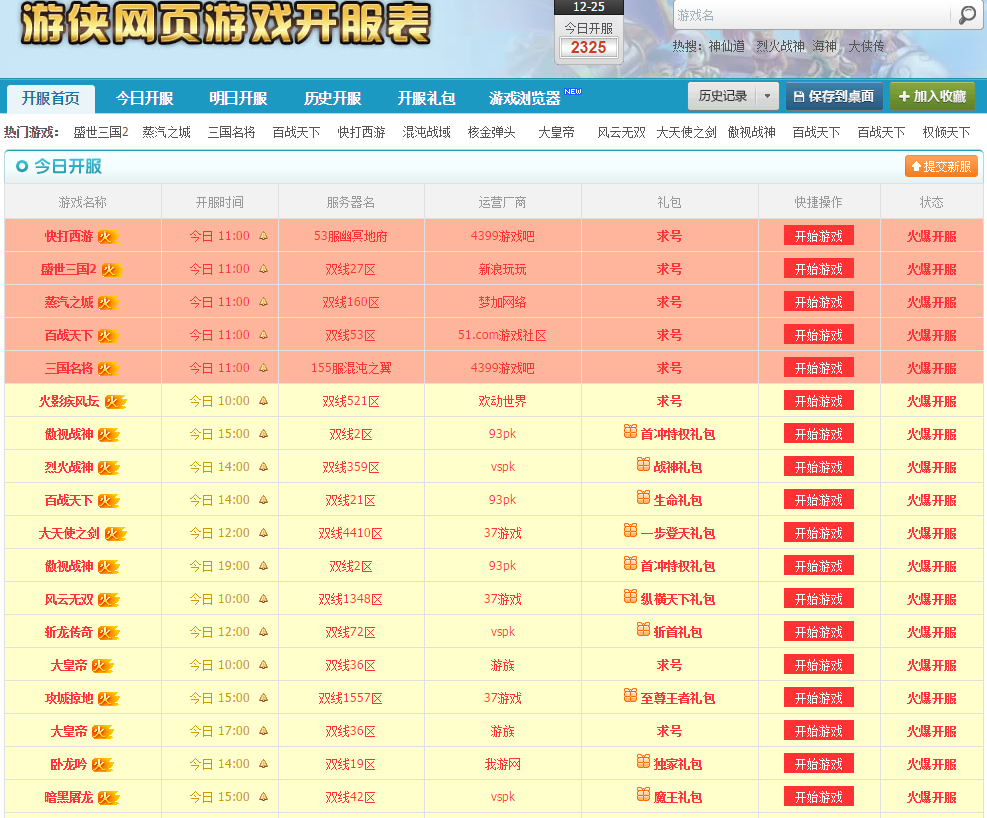This screenshot has height=818, width=987.
Task: Open hot game link 混沌战域
Action: (427, 132)
